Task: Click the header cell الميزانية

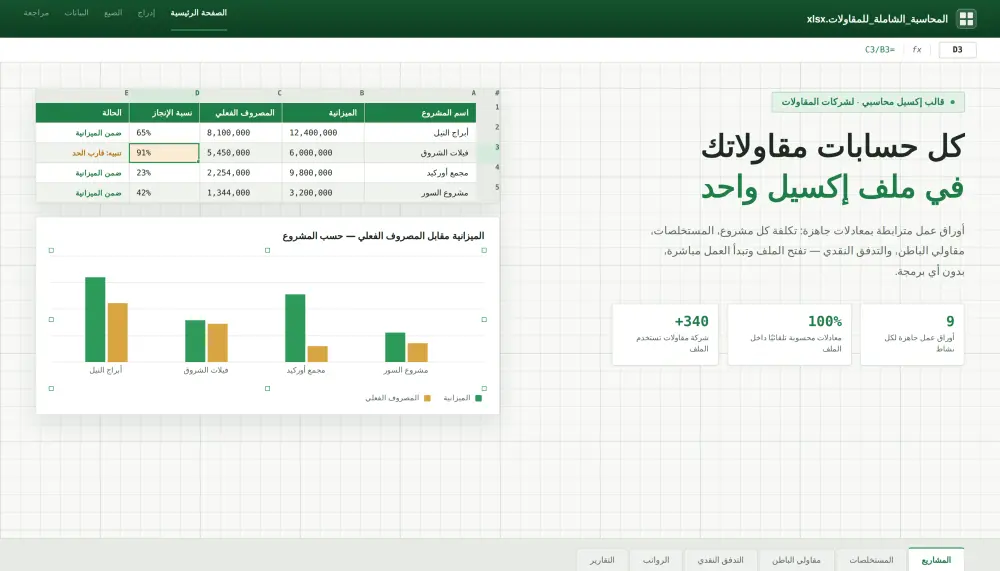Action: pyautogui.click(x=323, y=112)
